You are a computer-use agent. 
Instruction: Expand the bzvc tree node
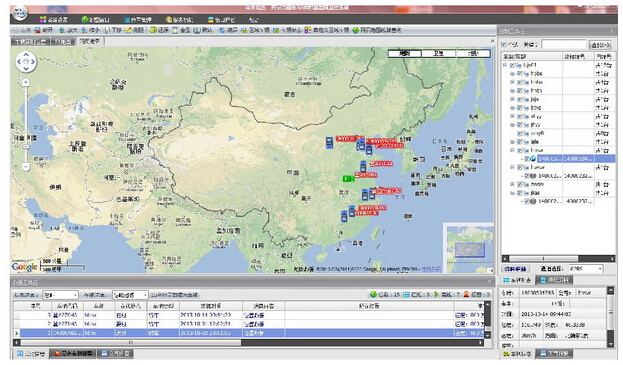pyautogui.click(x=512, y=108)
